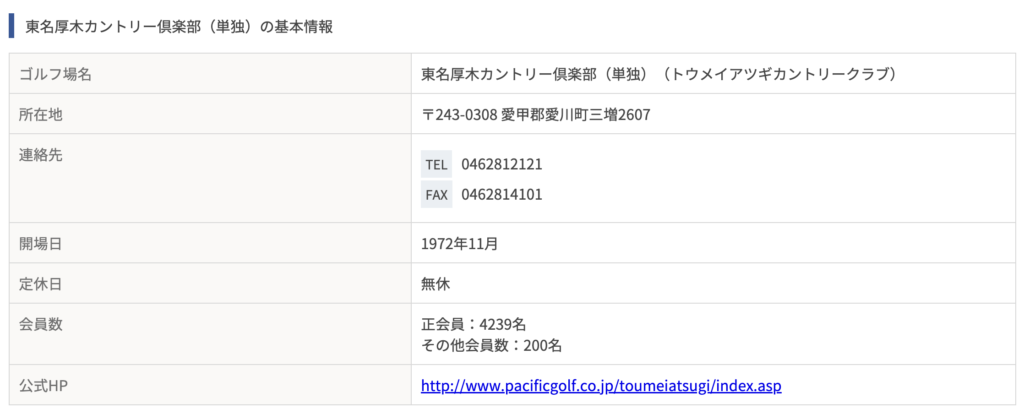Click the FAX label badge
Image resolution: width=1024 pixels, height=414 pixels.
[x=436, y=195]
